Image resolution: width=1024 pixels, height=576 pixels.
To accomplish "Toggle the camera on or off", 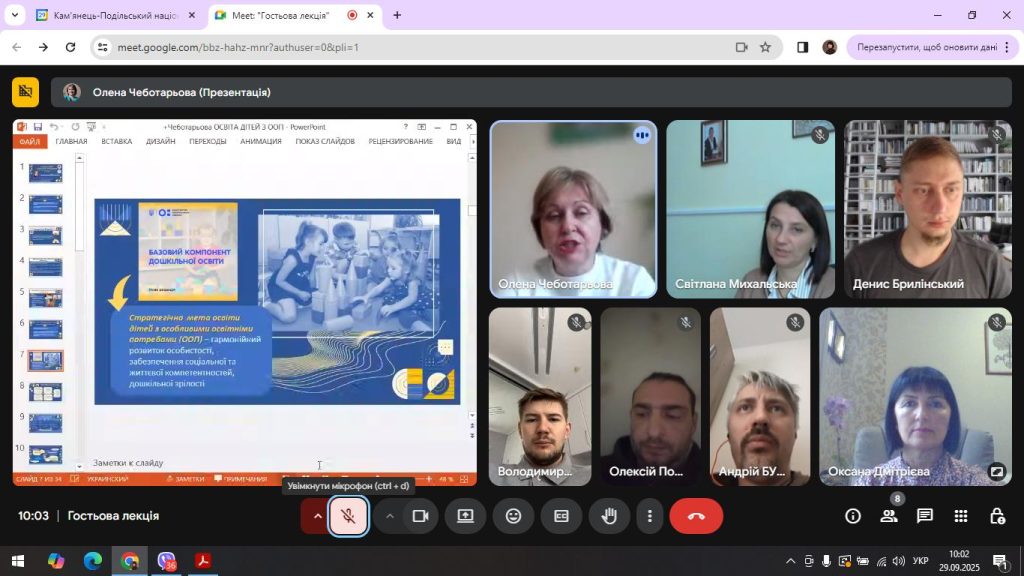I will click(x=421, y=516).
